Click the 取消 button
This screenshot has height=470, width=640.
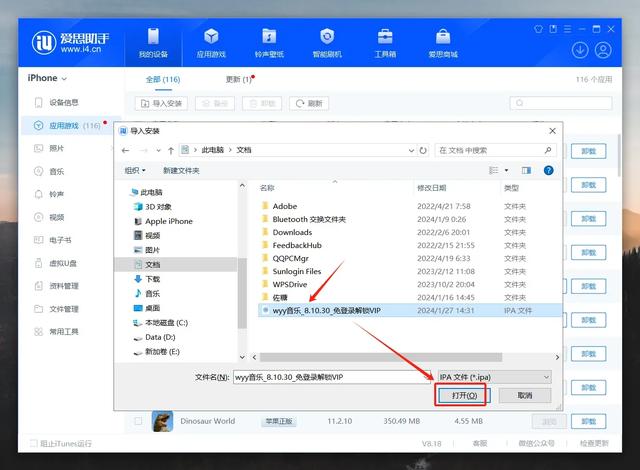click(x=525, y=395)
